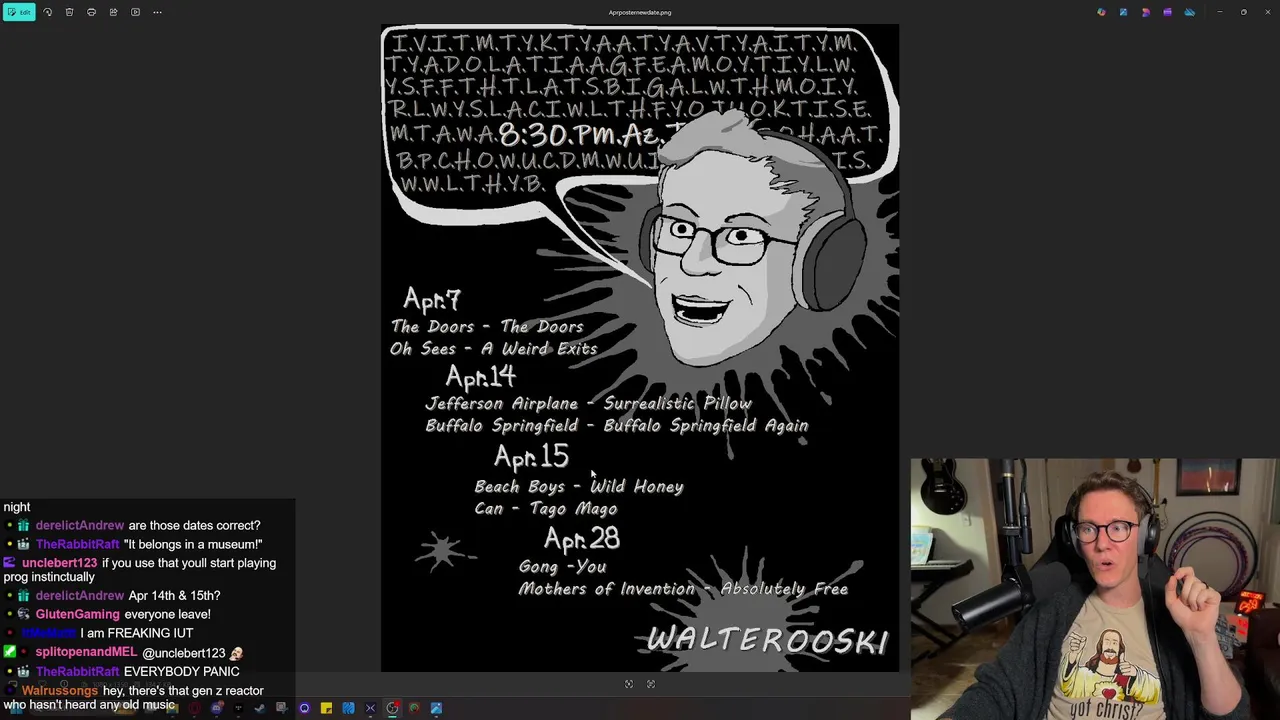Click the Apr 28 heading on poster
The height and width of the screenshot is (720, 1280).
coord(582,539)
